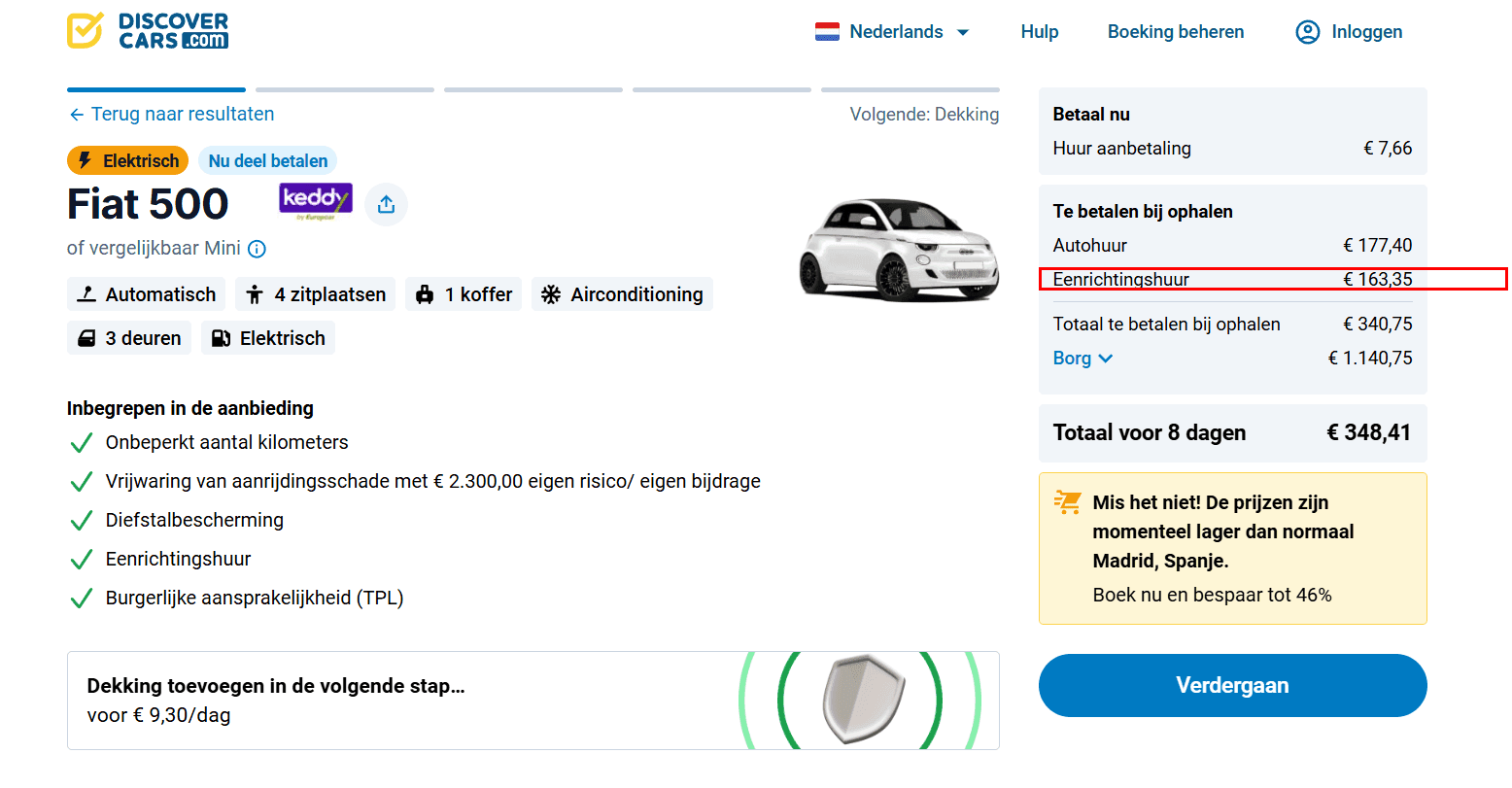Open info icon next to vergelijkbaar Mini
Viewport: 1512px width, 788px height.
pyautogui.click(x=257, y=249)
